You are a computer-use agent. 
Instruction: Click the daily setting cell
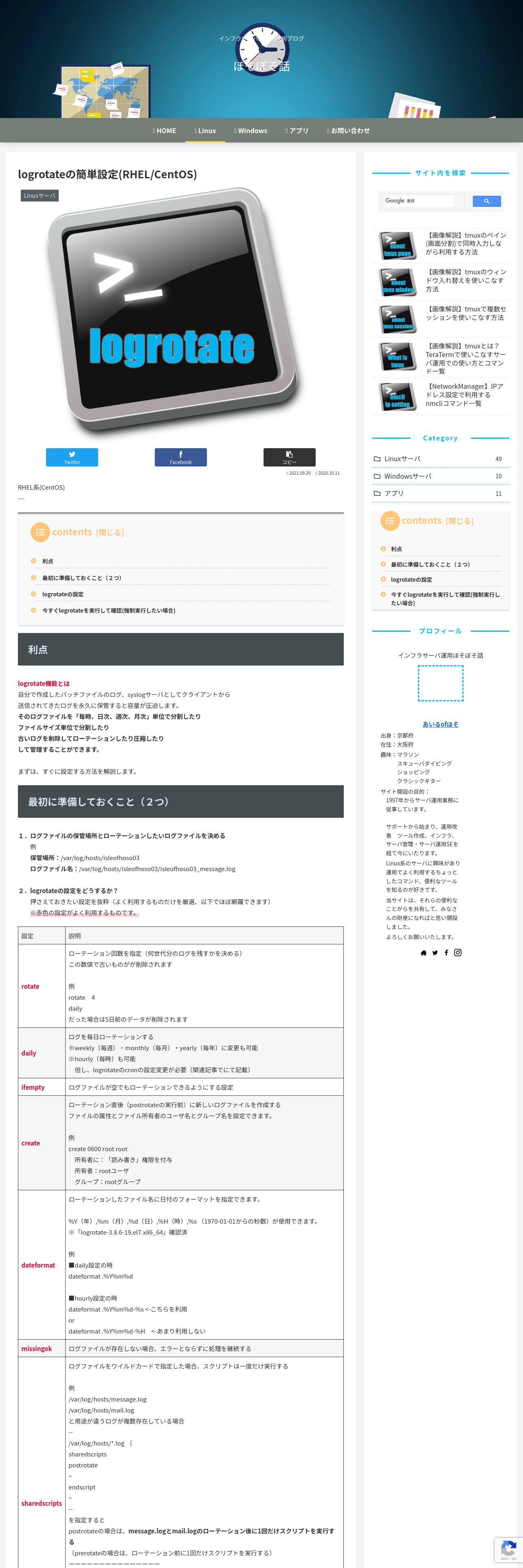[42, 1053]
